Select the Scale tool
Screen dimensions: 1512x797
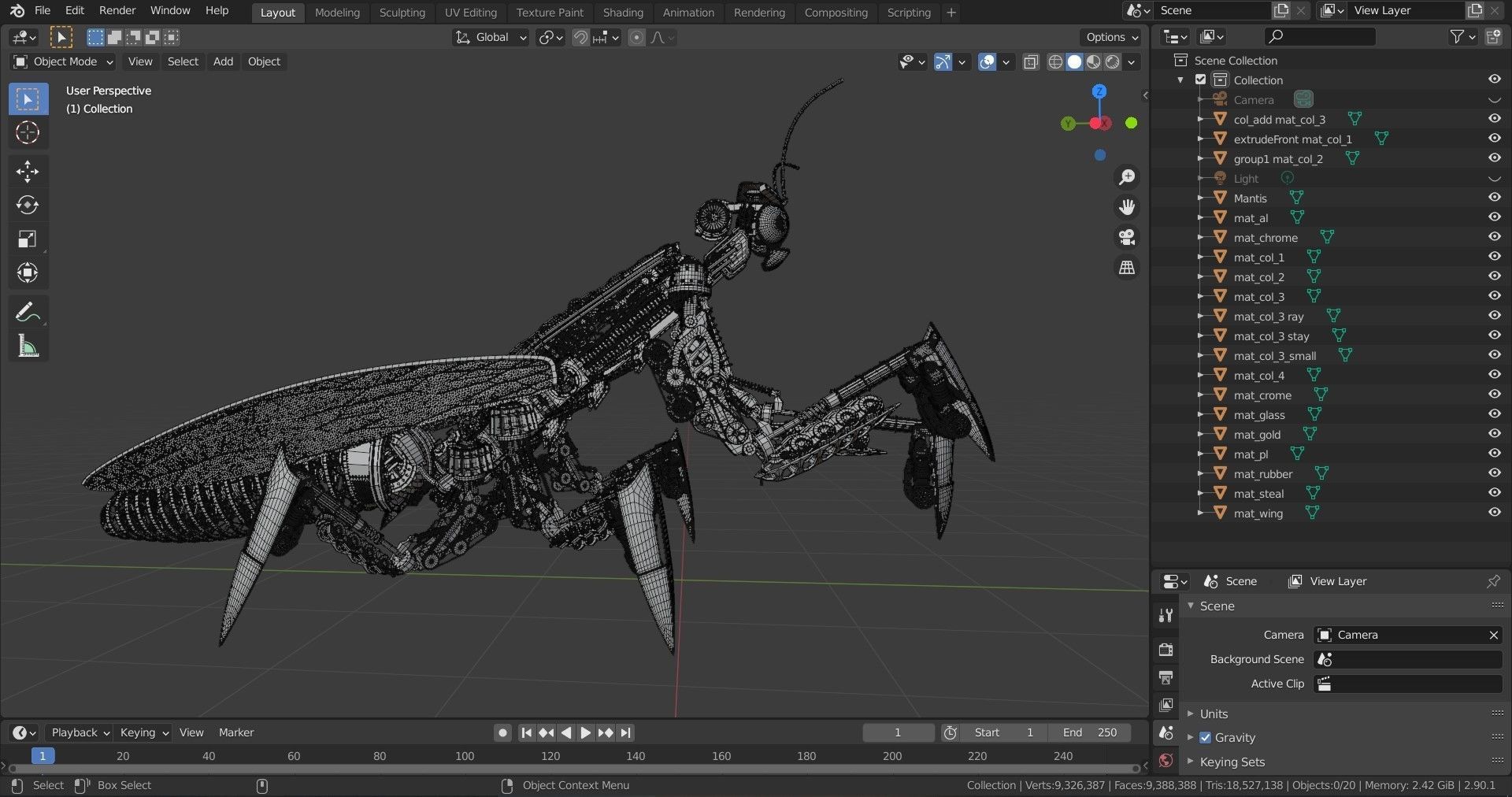click(28, 239)
